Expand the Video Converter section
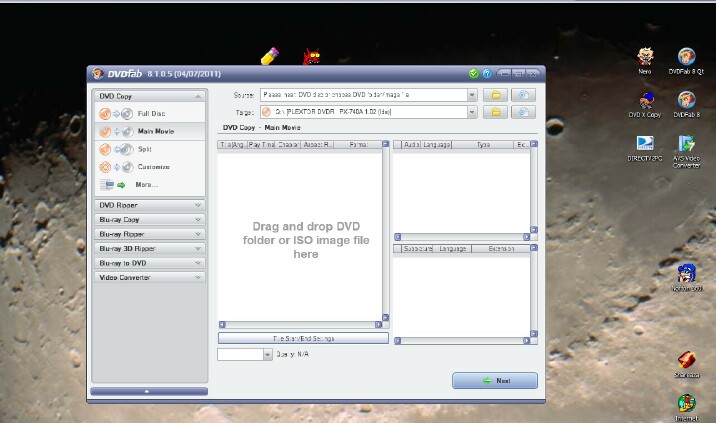This screenshot has height=423, width=716. click(149, 277)
